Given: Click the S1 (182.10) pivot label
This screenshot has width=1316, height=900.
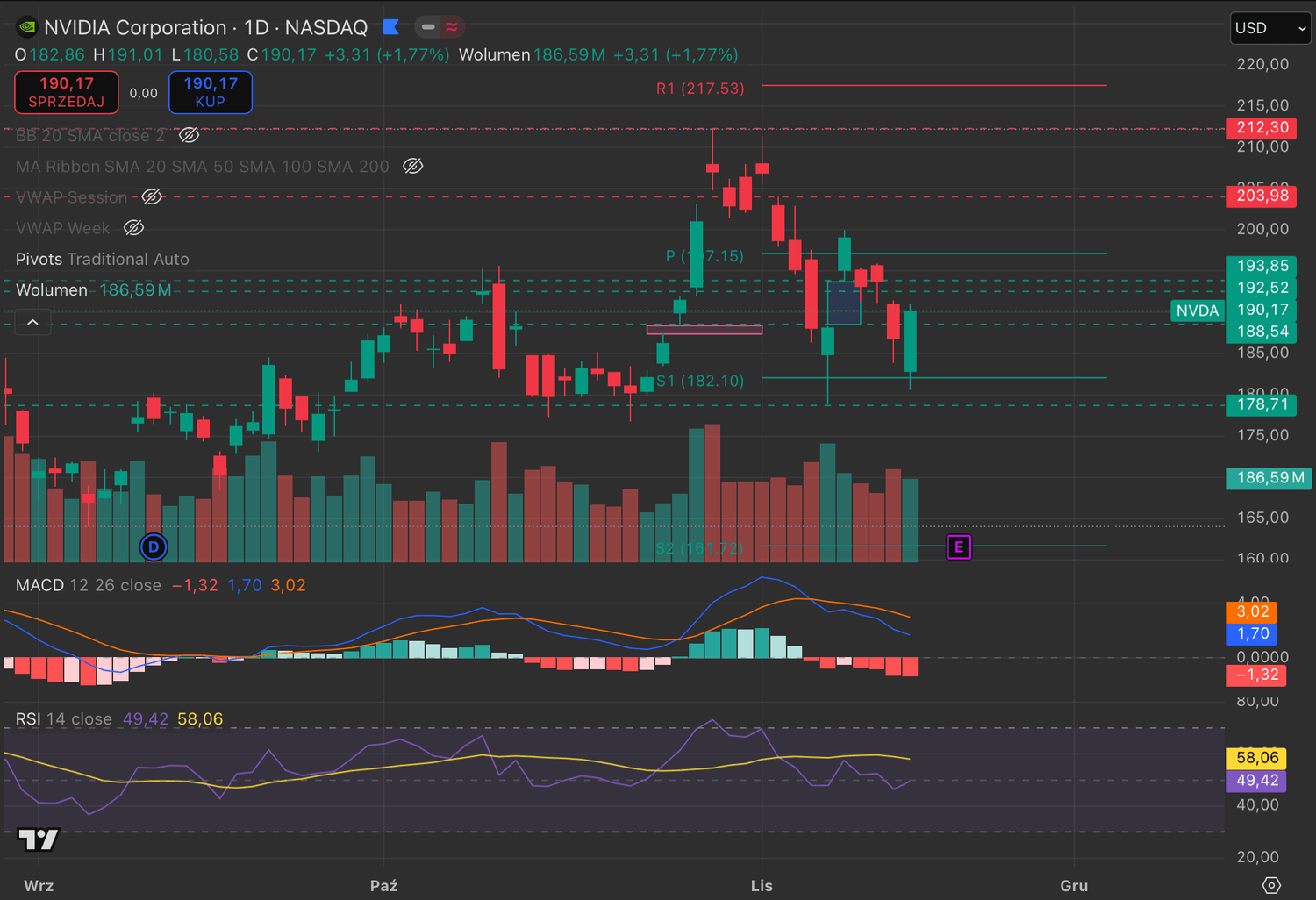Looking at the screenshot, I should click(700, 381).
